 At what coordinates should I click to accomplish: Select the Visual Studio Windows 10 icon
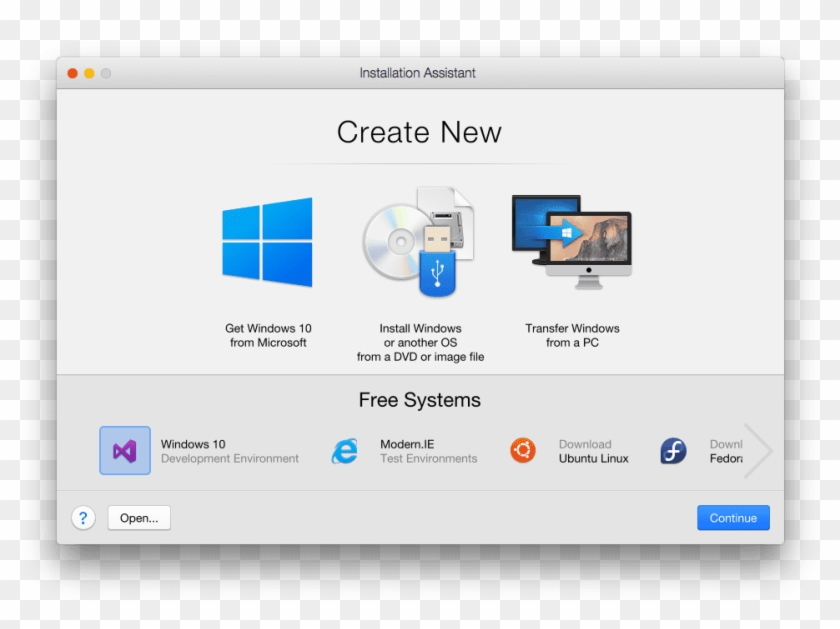[125, 451]
